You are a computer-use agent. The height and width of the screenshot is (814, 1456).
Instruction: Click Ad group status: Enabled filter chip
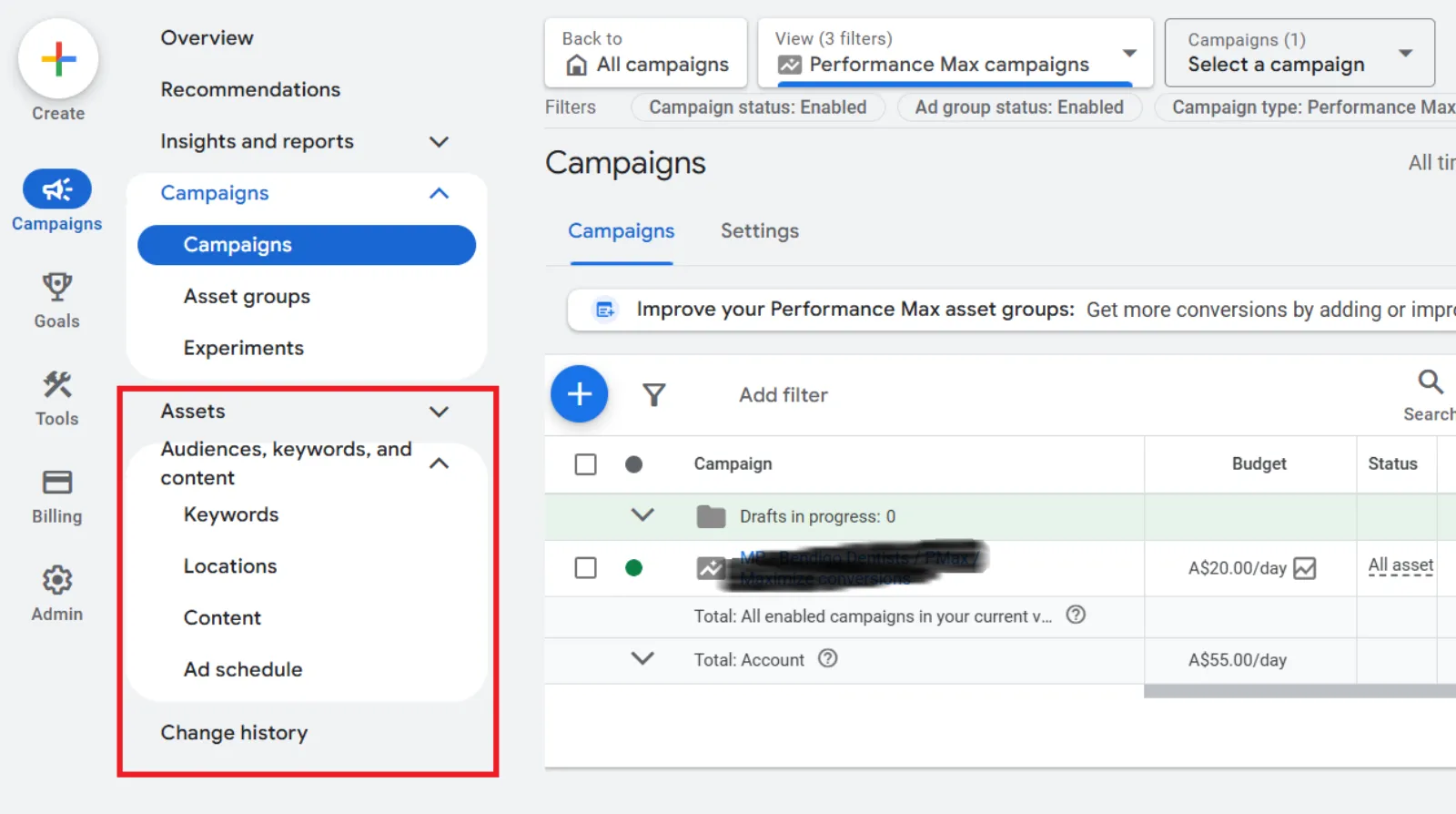tap(1019, 107)
